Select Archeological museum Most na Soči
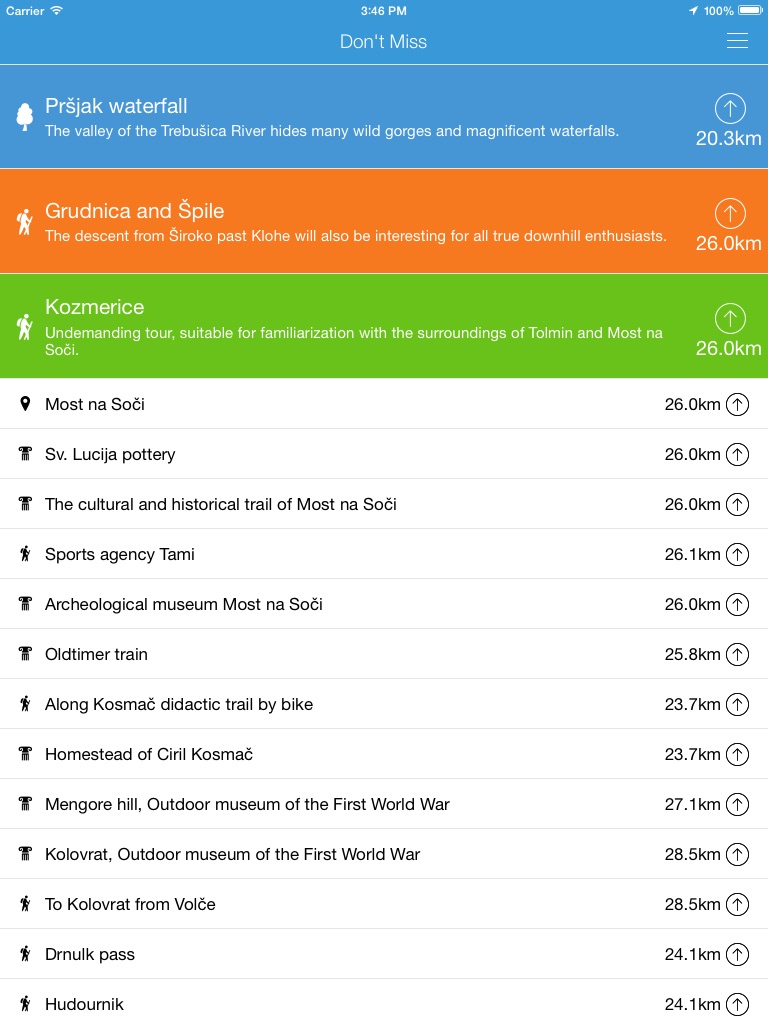 coord(184,604)
